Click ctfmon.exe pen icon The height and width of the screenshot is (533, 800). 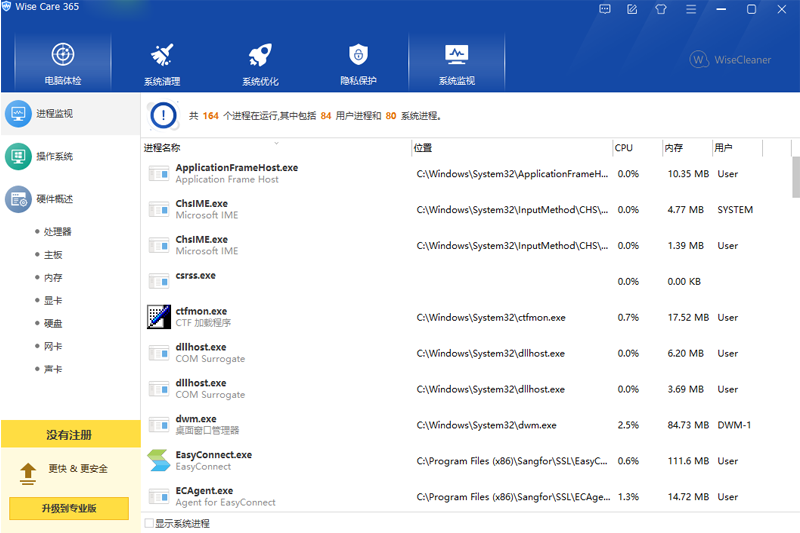tap(159, 317)
